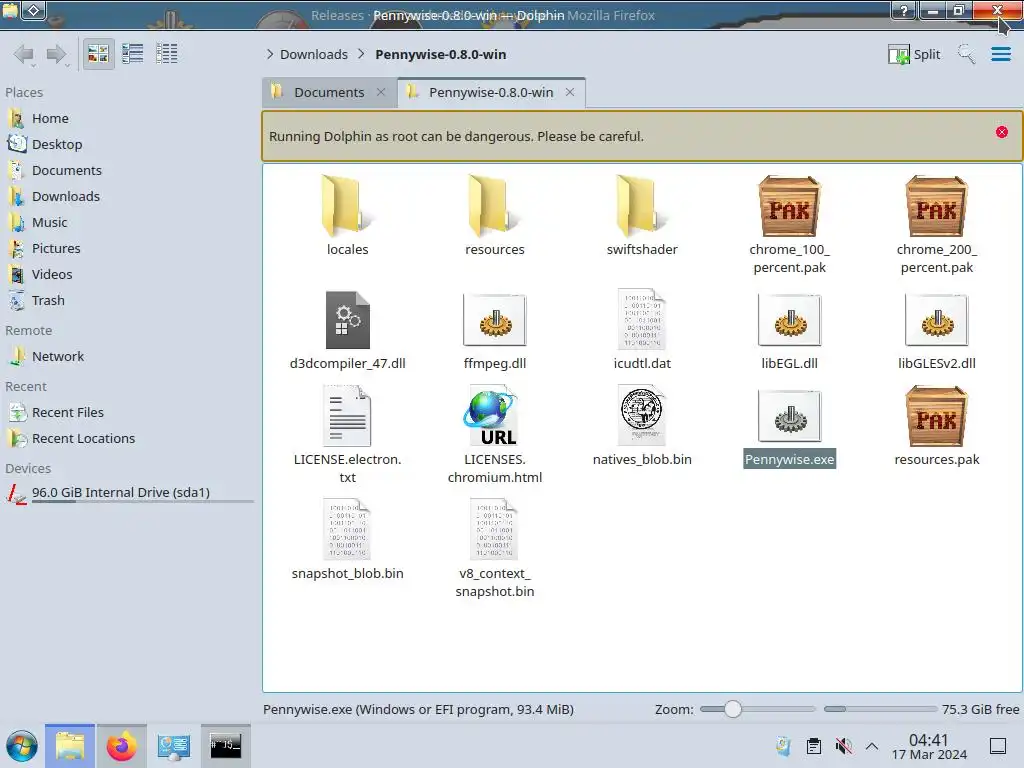Close the Documents tab
Image resolution: width=1024 pixels, height=768 pixels.
point(381,92)
